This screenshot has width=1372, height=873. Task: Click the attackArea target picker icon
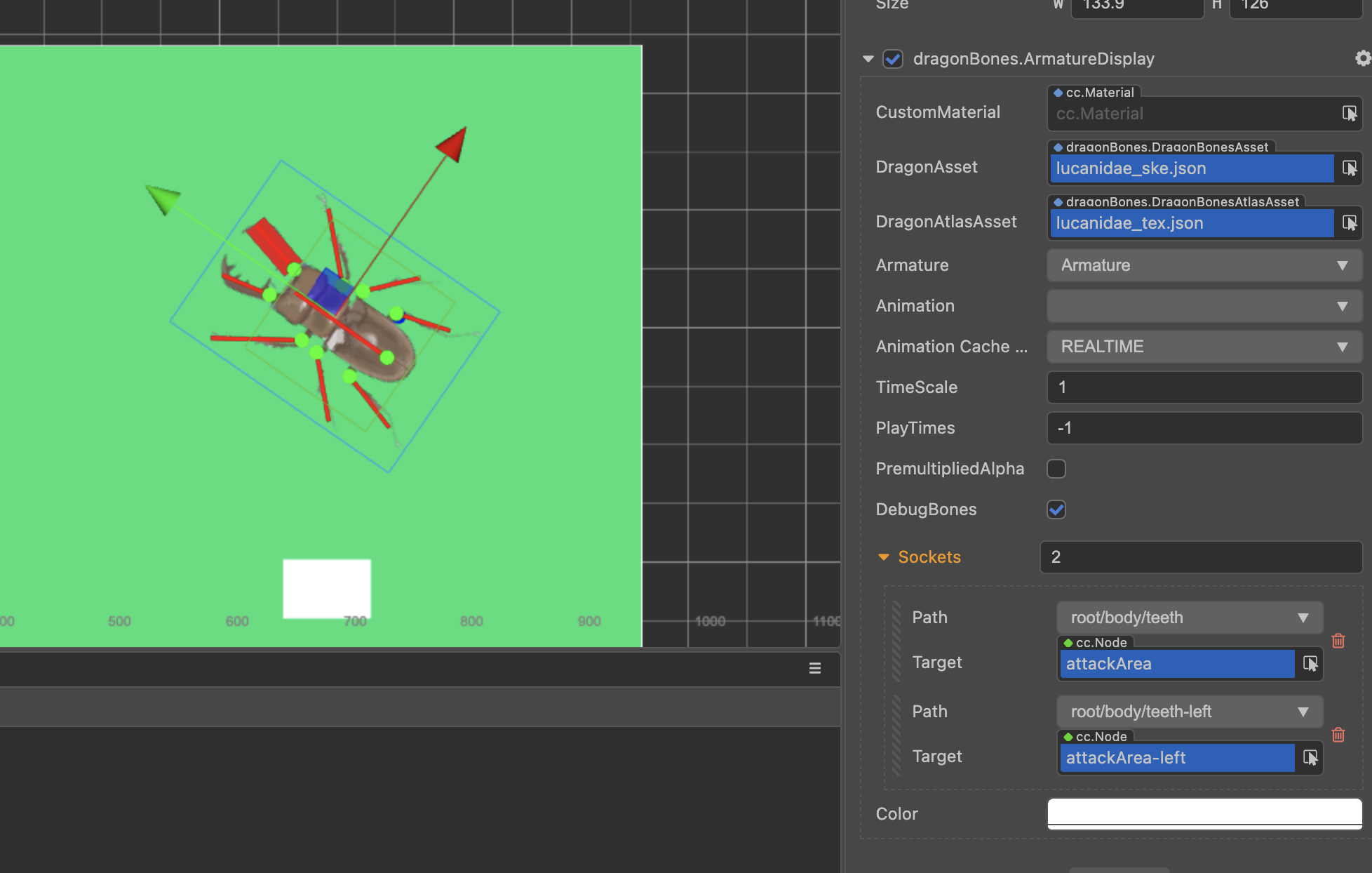click(1310, 663)
